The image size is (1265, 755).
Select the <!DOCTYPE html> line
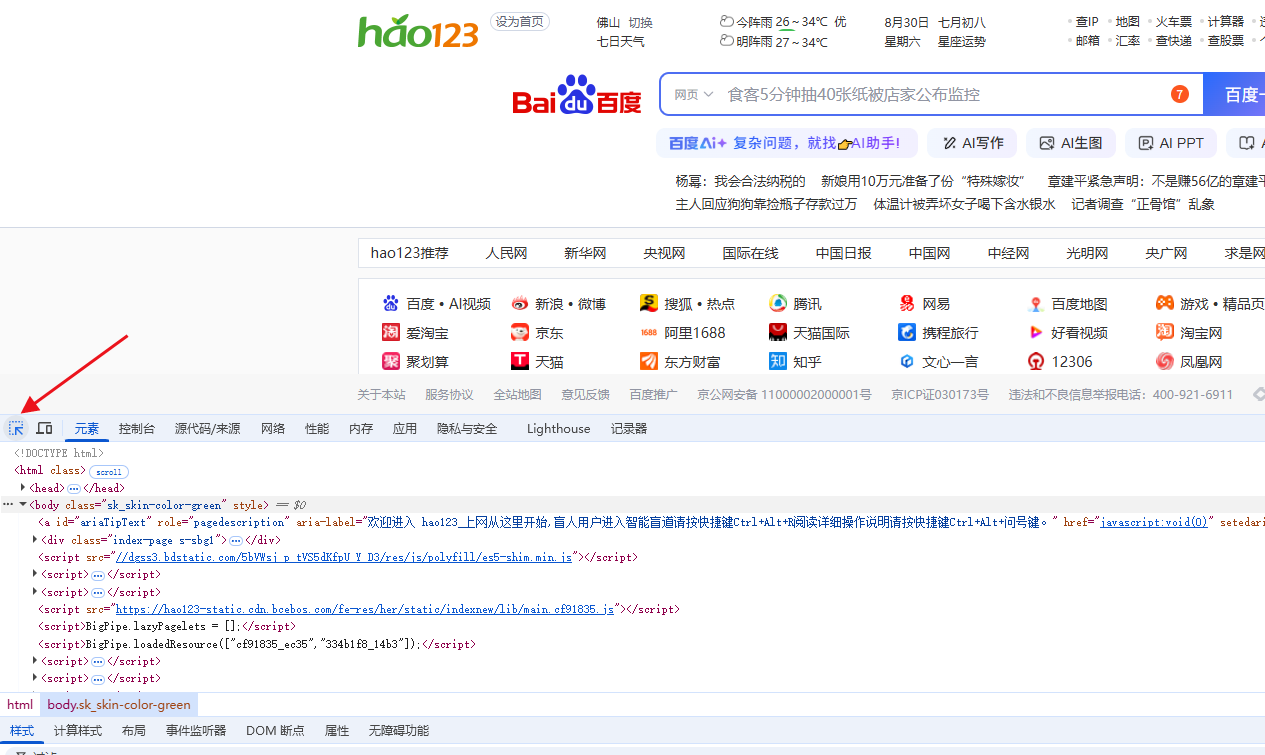click(x=59, y=453)
